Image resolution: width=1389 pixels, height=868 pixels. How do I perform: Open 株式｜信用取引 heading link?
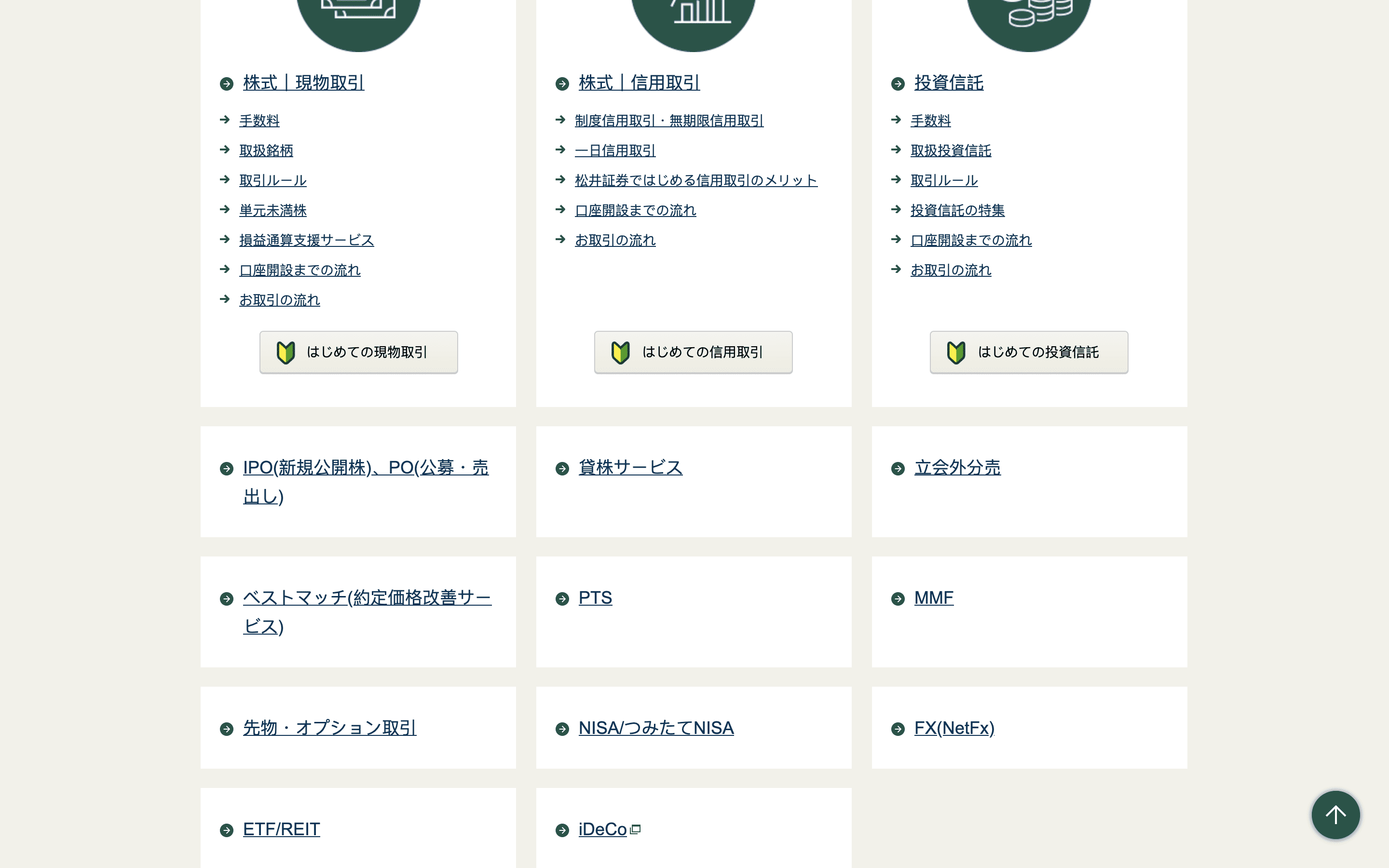pos(640,82)
